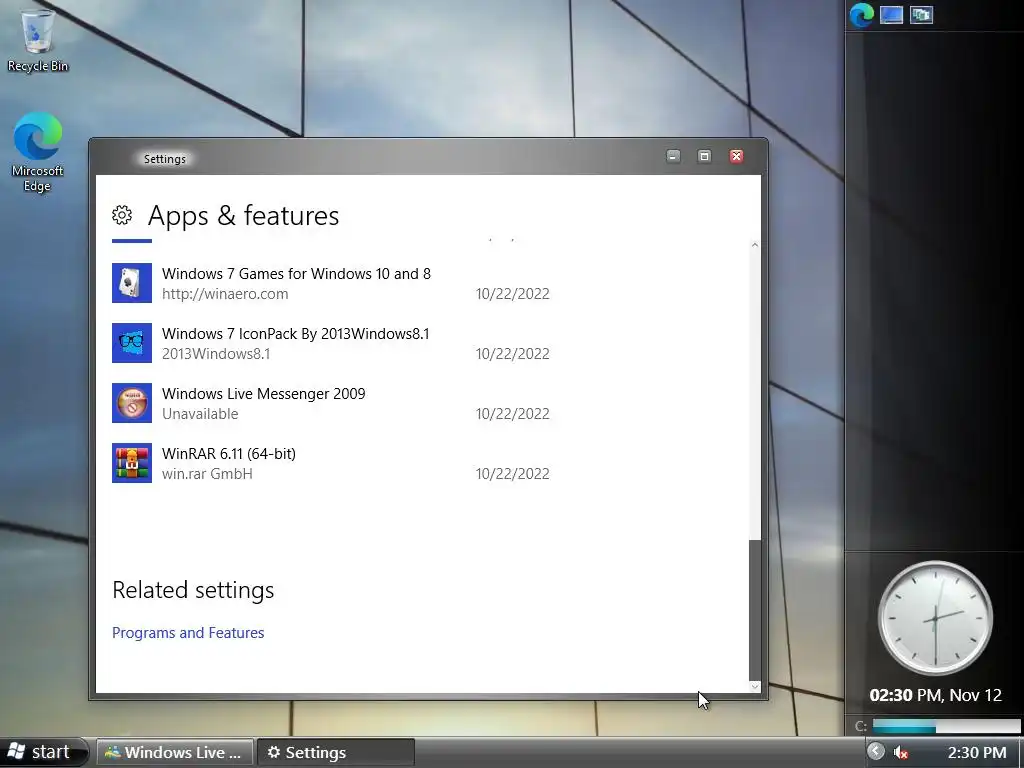Select Windows Live Messenger 2009 entry text

264,394
